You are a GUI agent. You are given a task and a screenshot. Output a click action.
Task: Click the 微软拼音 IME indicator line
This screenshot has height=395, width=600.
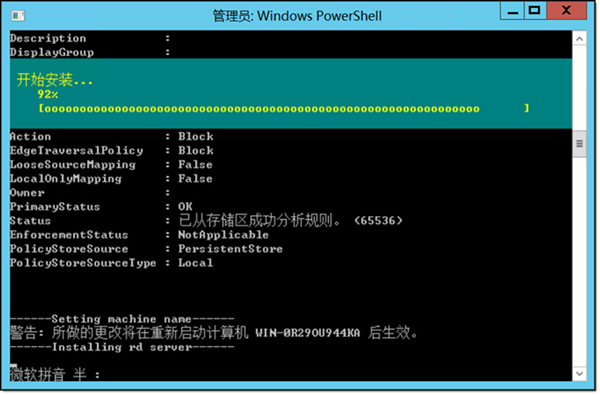point(55,374)
